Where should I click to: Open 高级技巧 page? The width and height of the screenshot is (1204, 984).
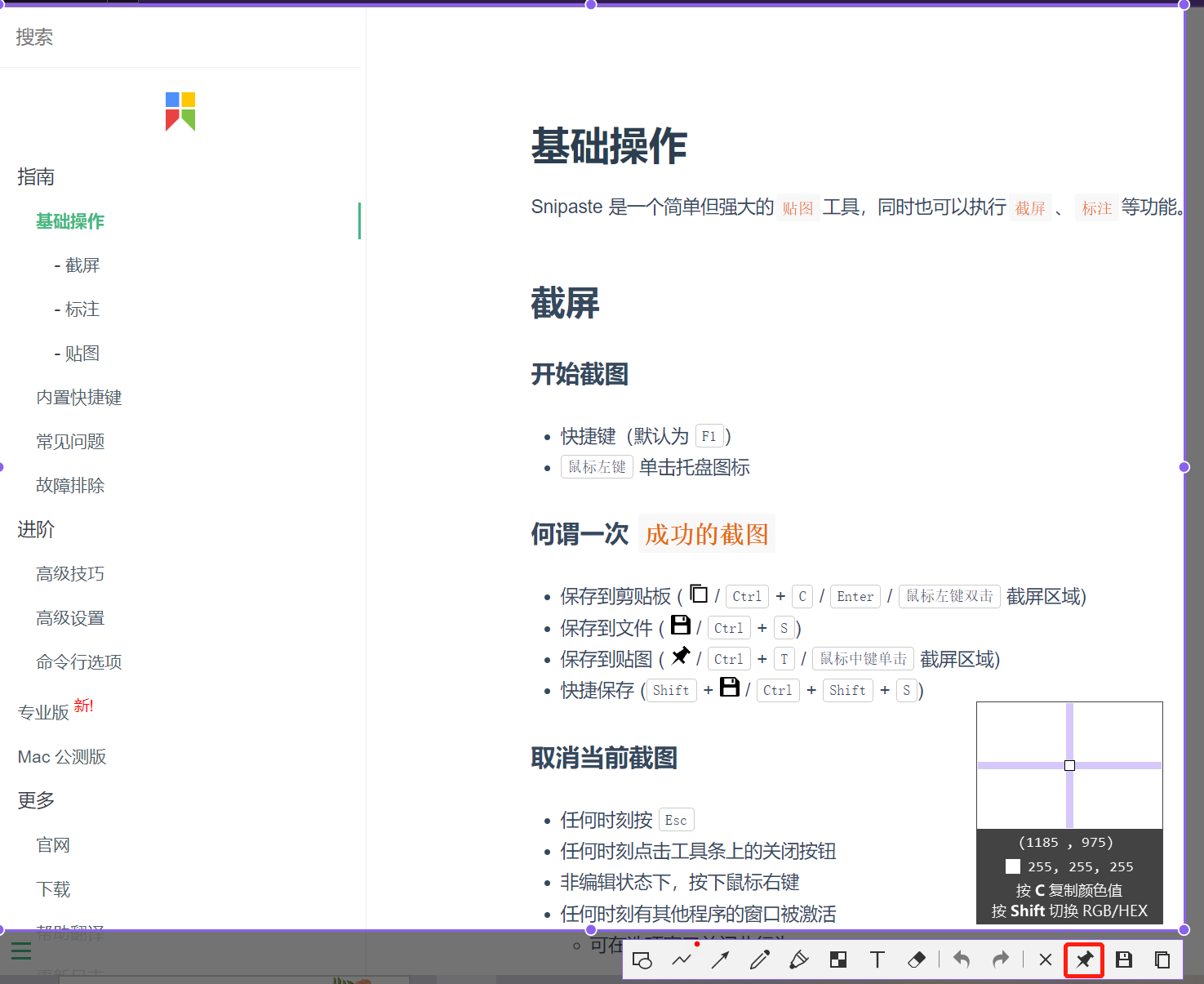(70, 574)
